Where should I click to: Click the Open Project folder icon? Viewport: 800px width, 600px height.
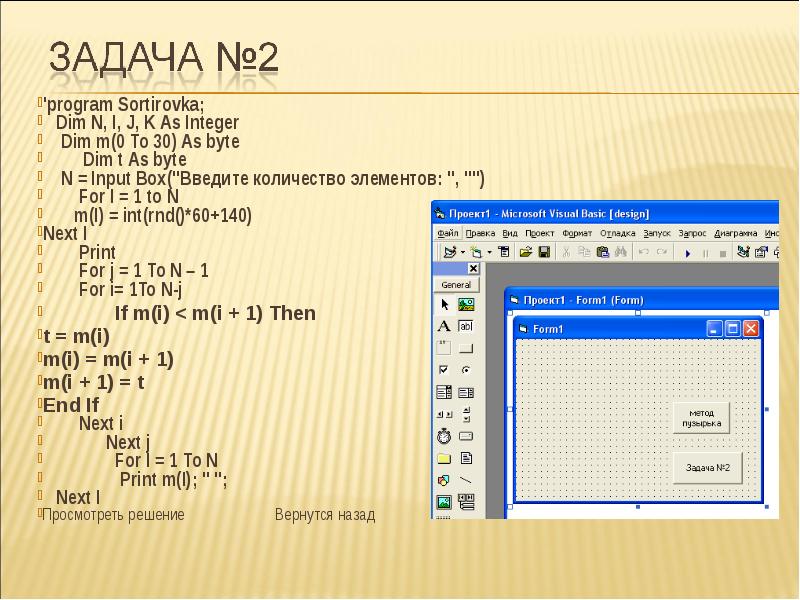(525, 252)
